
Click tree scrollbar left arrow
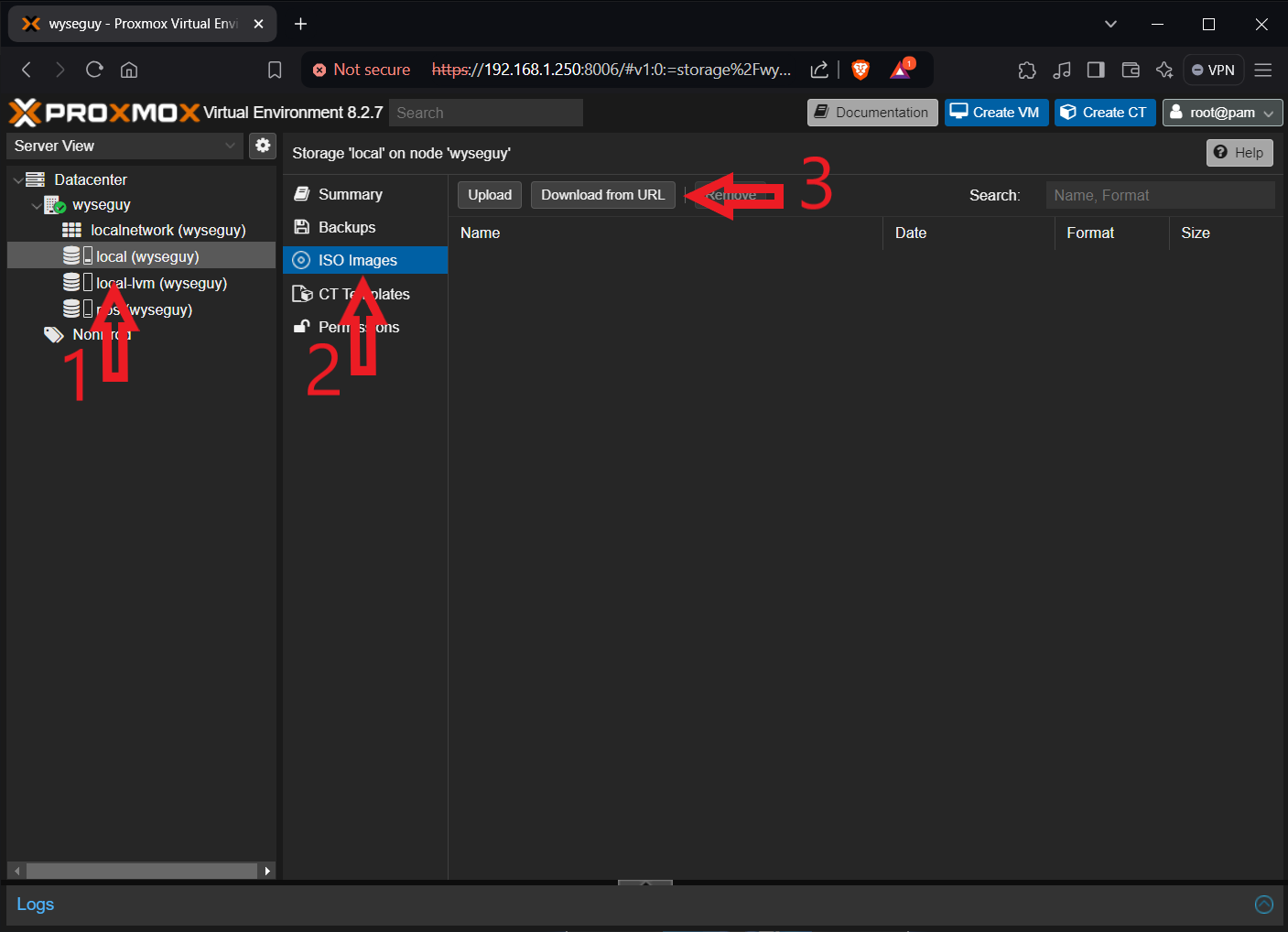[16, 871]
